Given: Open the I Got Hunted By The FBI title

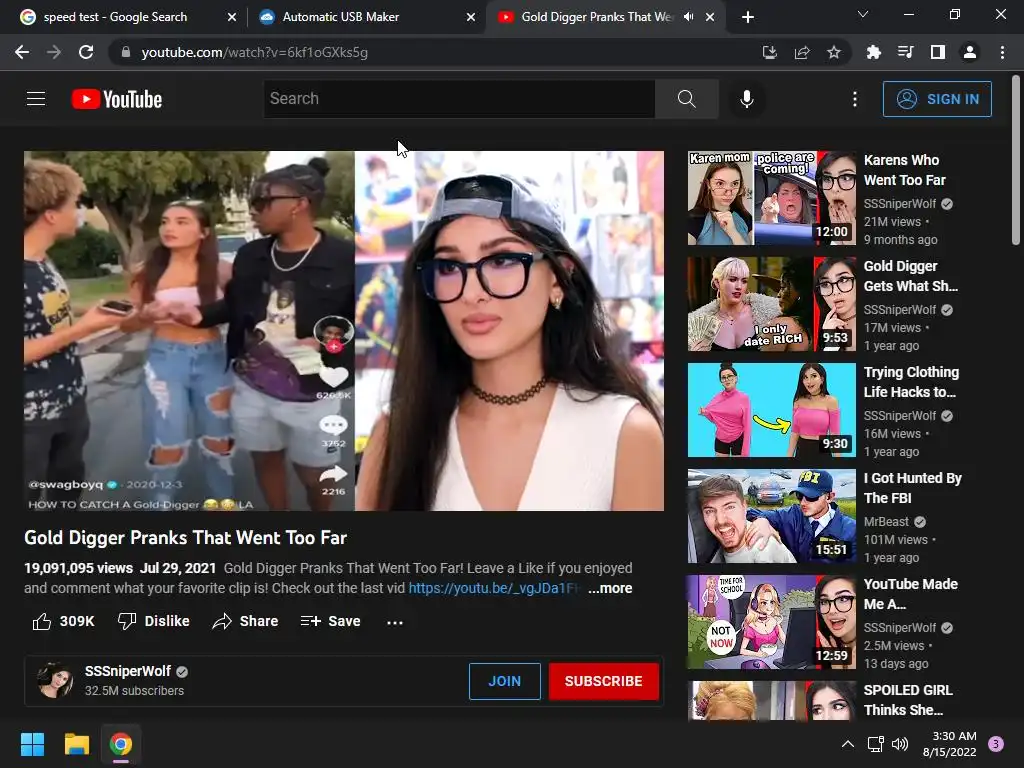Looking at the screenshot, I should coord(912,488).
